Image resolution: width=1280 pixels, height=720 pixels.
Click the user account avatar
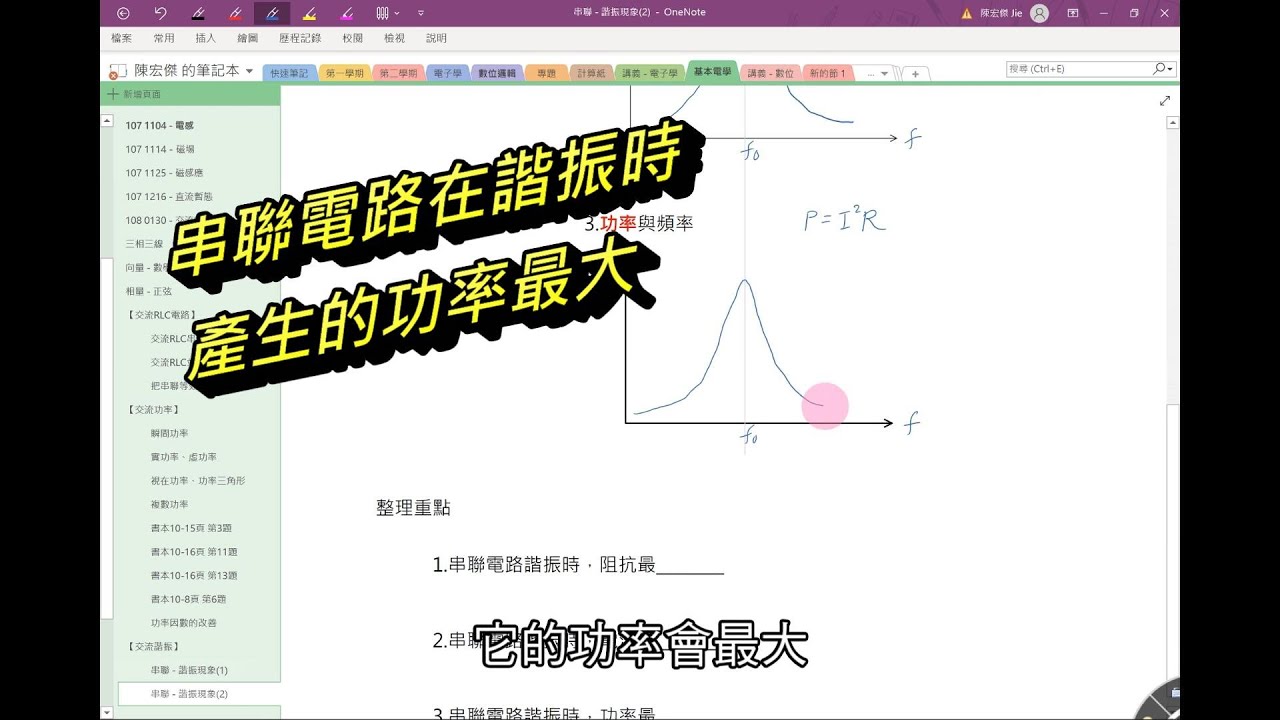point(1039,13)
